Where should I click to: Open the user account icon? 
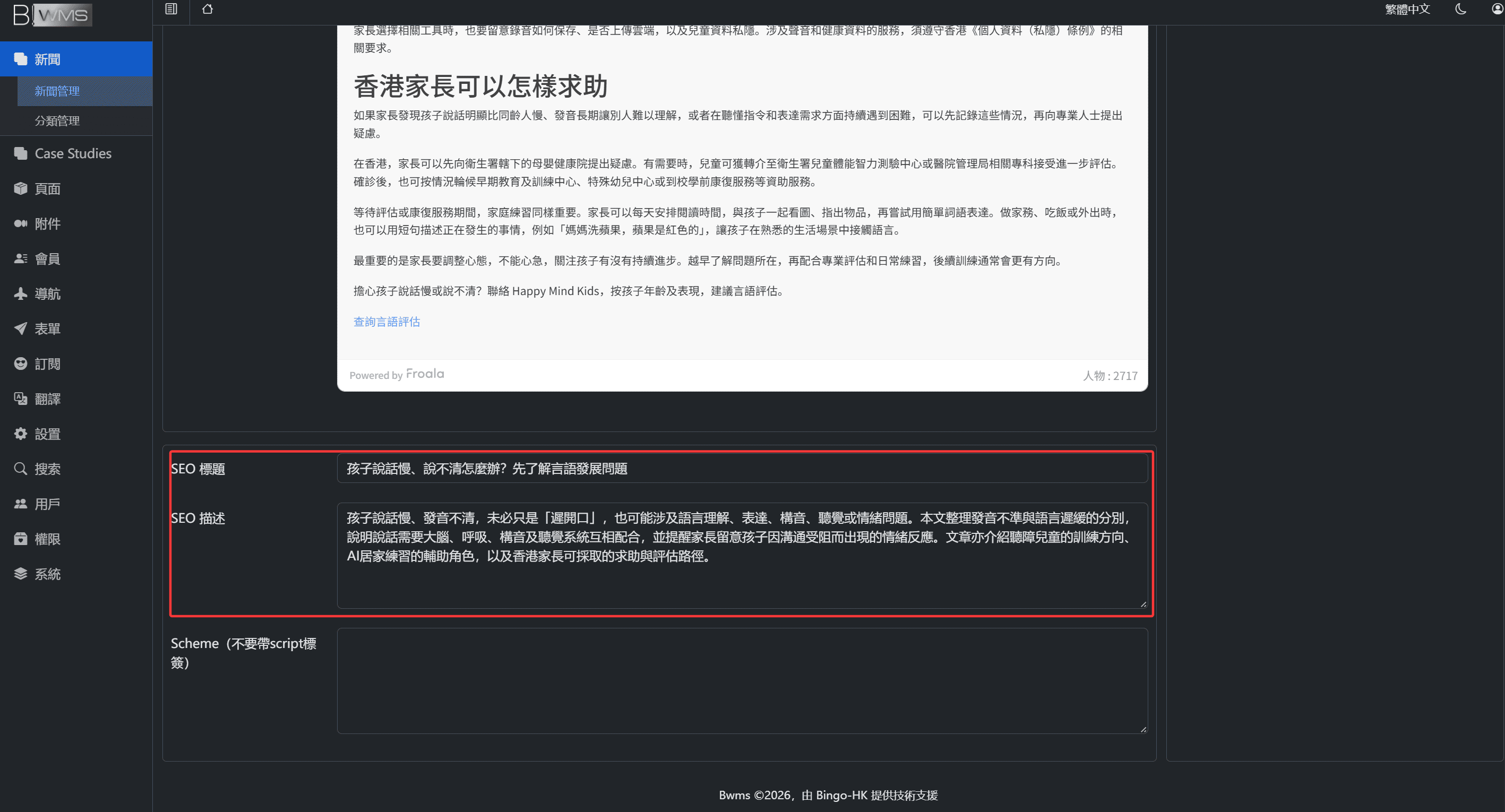point(1498,9)
